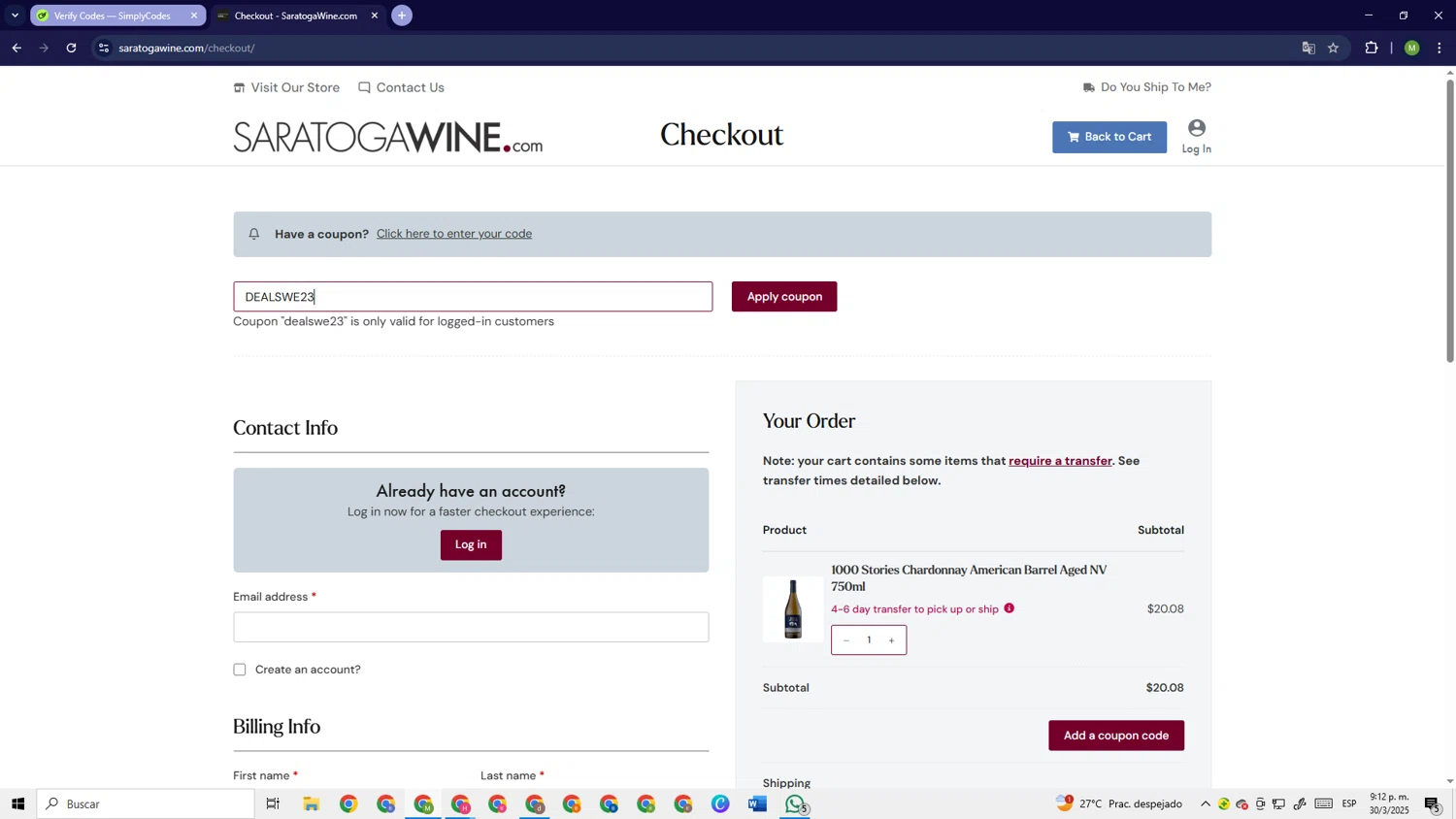Open the Contact Us link
Screen dimensions: 1456x819
pyautogui.click(x=401, y=87)
